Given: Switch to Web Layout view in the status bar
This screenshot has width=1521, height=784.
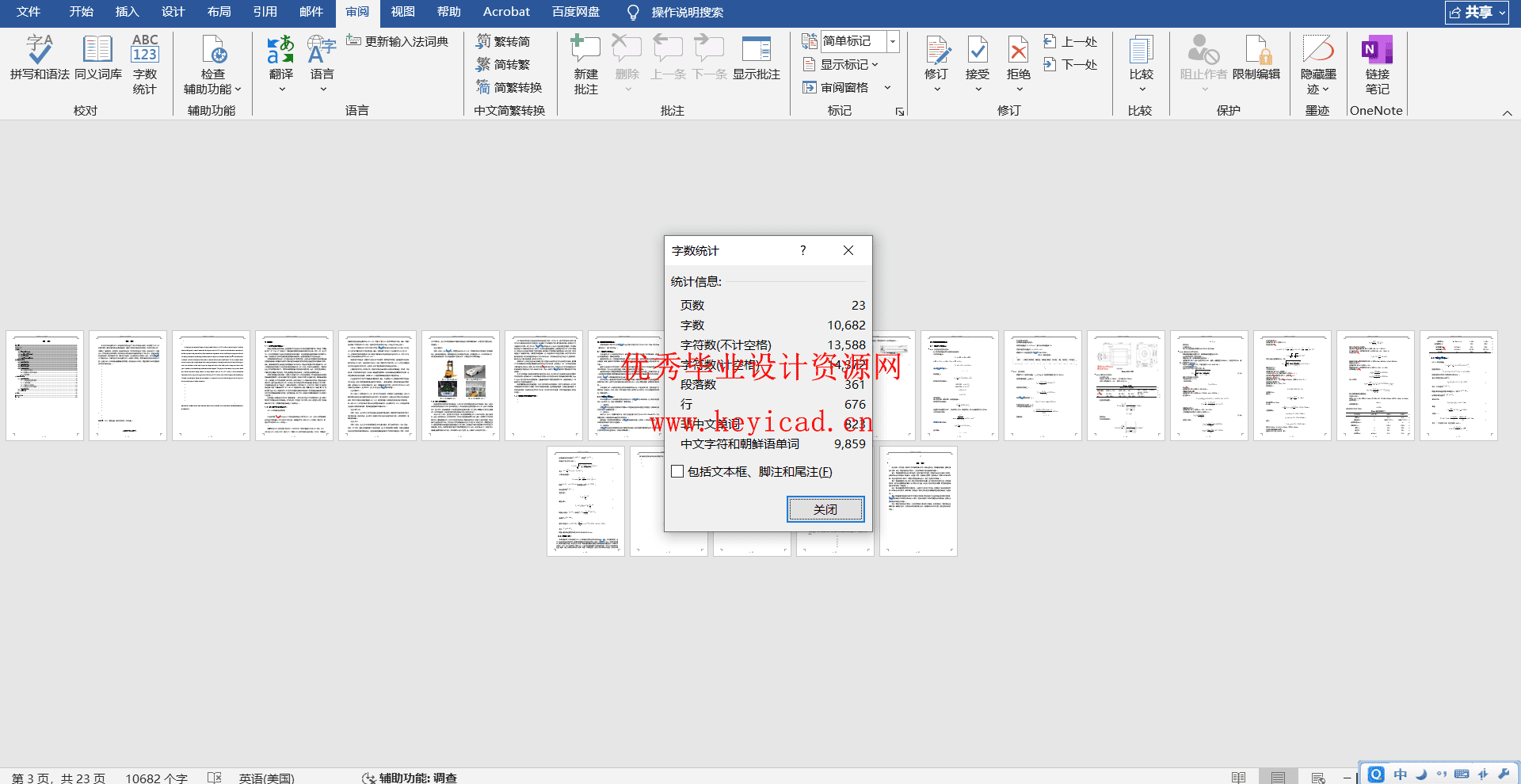Looking at the screenshot, I should (x=1318, y=778).
